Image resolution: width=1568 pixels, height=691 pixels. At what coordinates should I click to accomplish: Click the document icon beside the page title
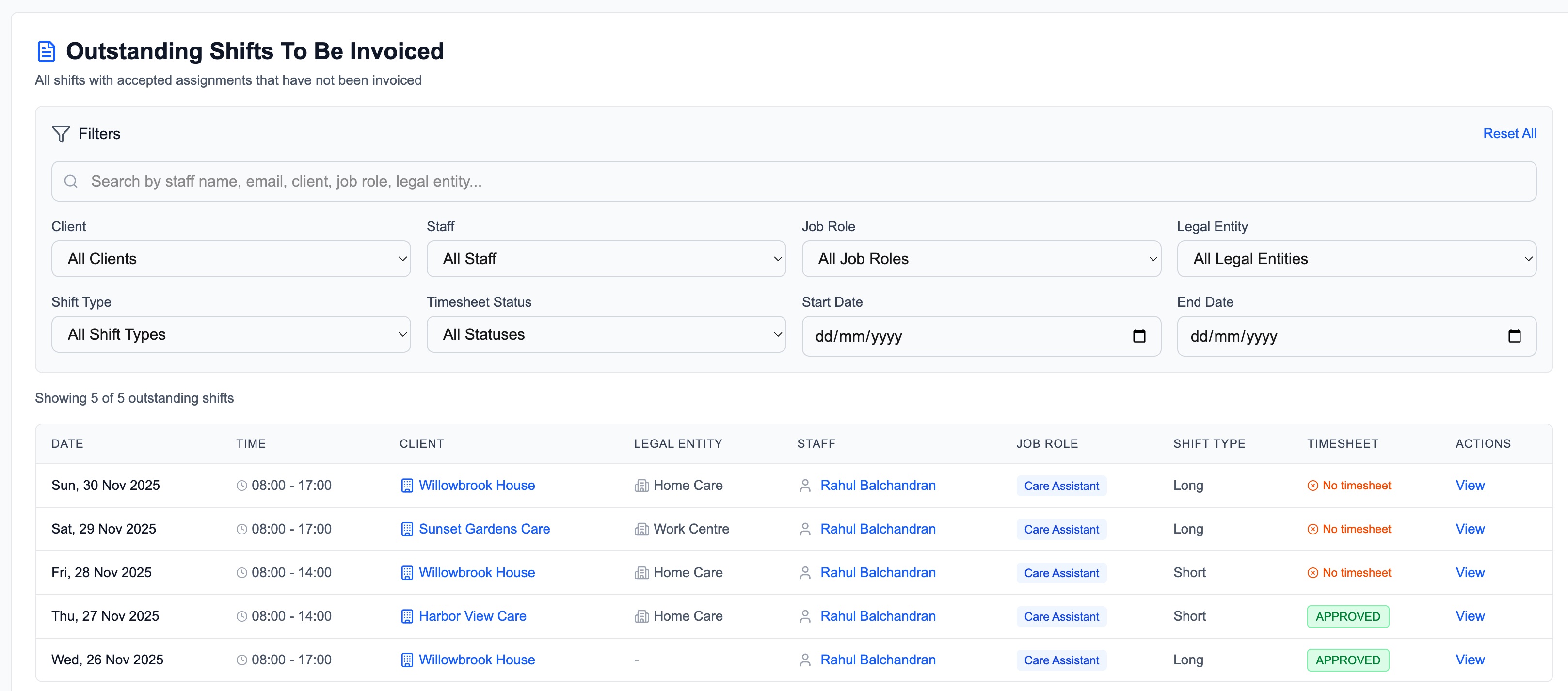(x=46, y=52)
